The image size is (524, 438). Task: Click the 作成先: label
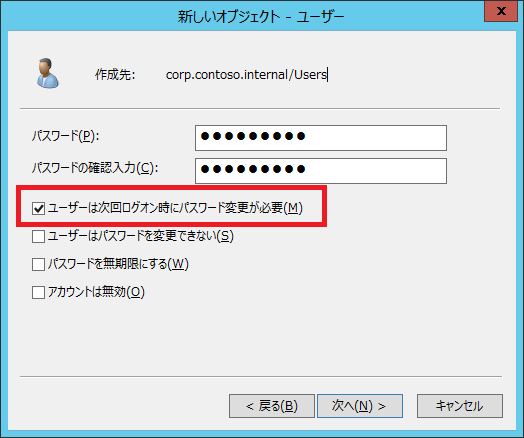point(115,75)
